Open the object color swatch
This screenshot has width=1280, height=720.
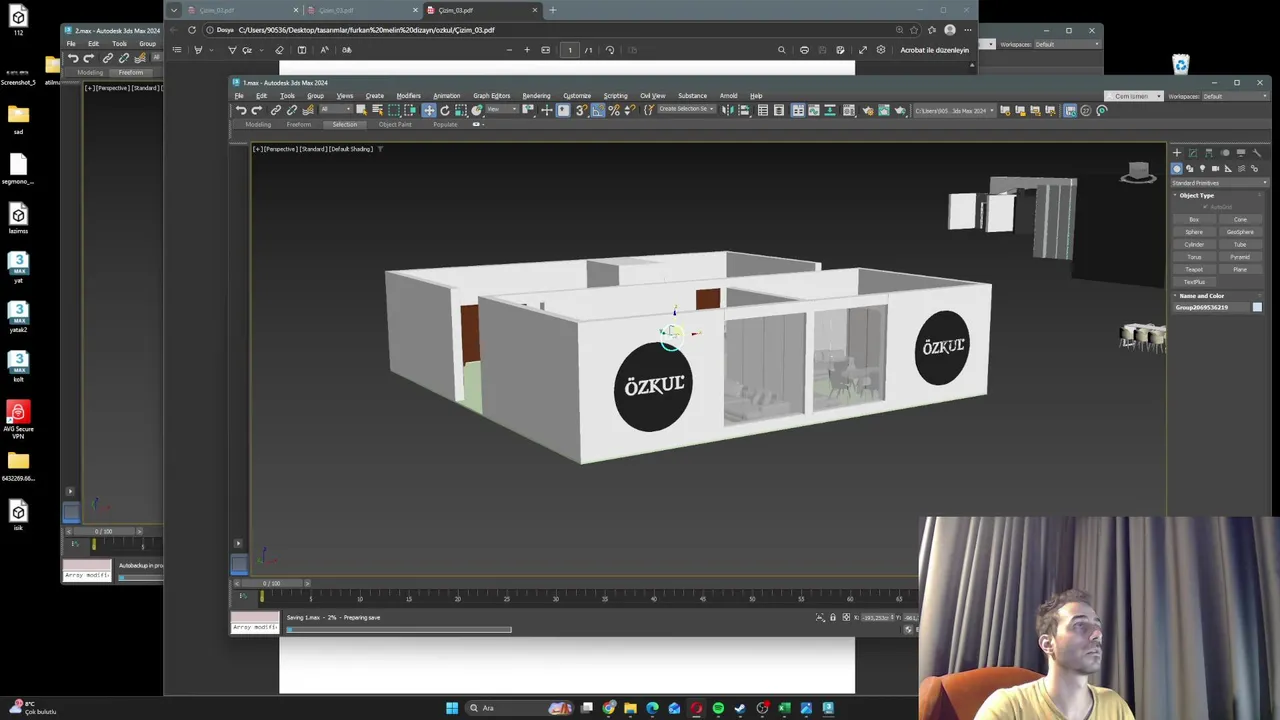[1257, 307]
